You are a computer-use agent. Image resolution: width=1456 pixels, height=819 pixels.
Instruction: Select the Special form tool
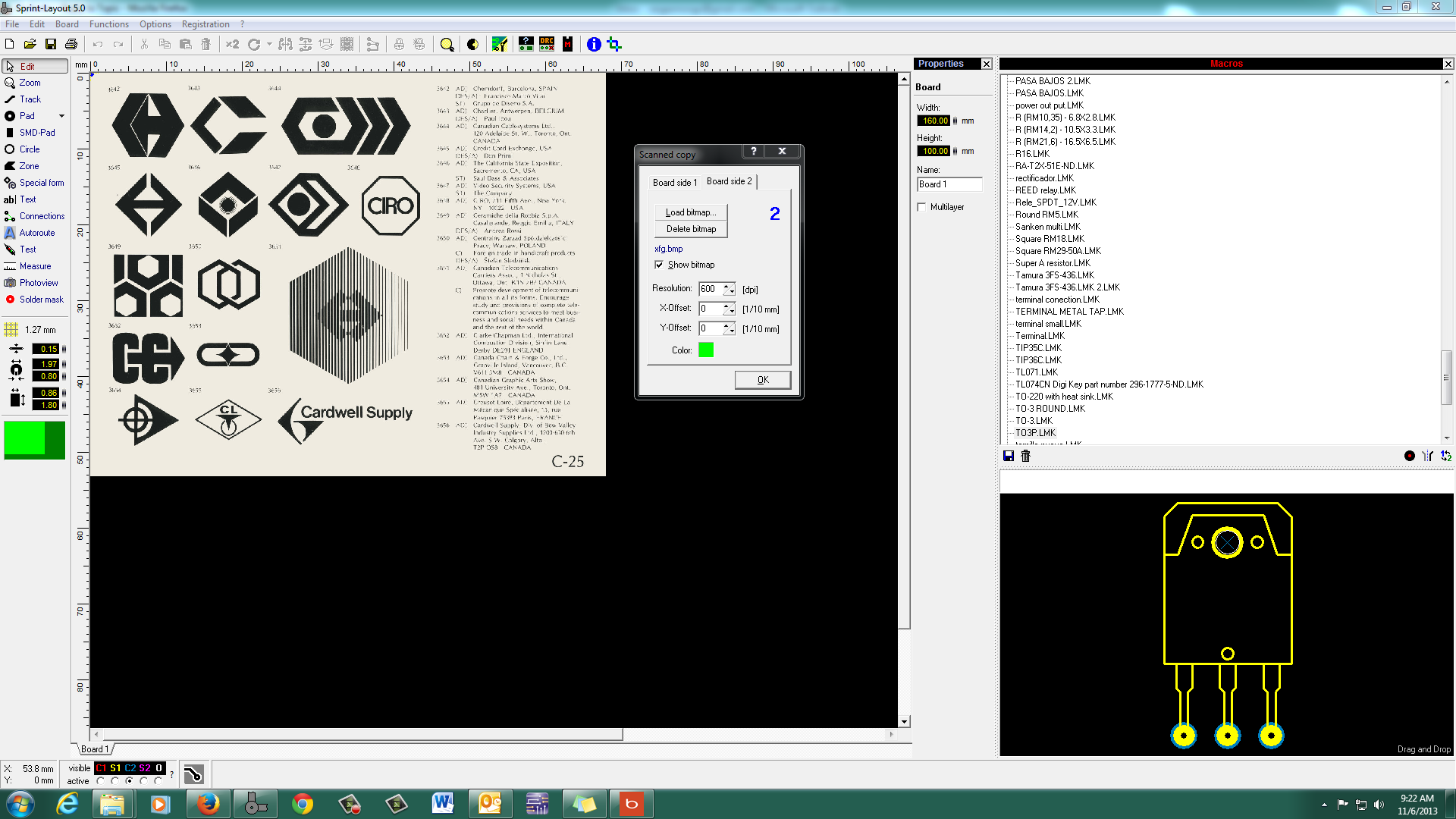point(35,183)
